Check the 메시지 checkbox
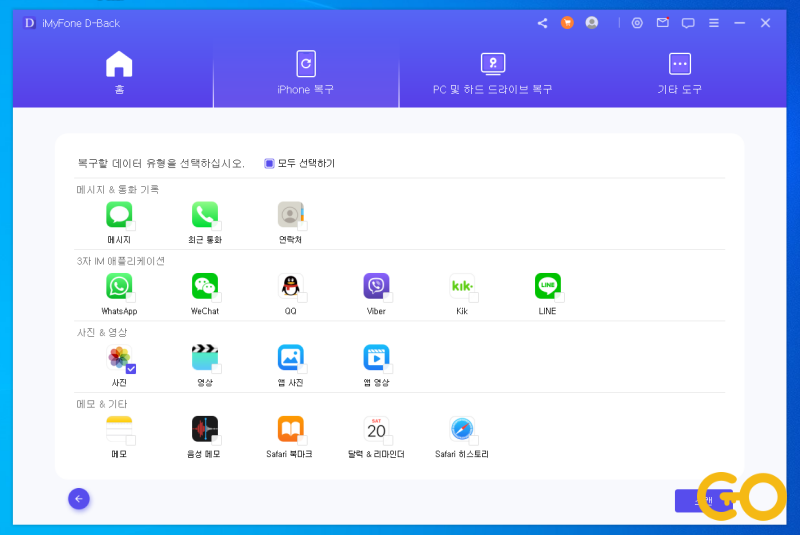The image size is (800, 535). click(x=131, y=226)
